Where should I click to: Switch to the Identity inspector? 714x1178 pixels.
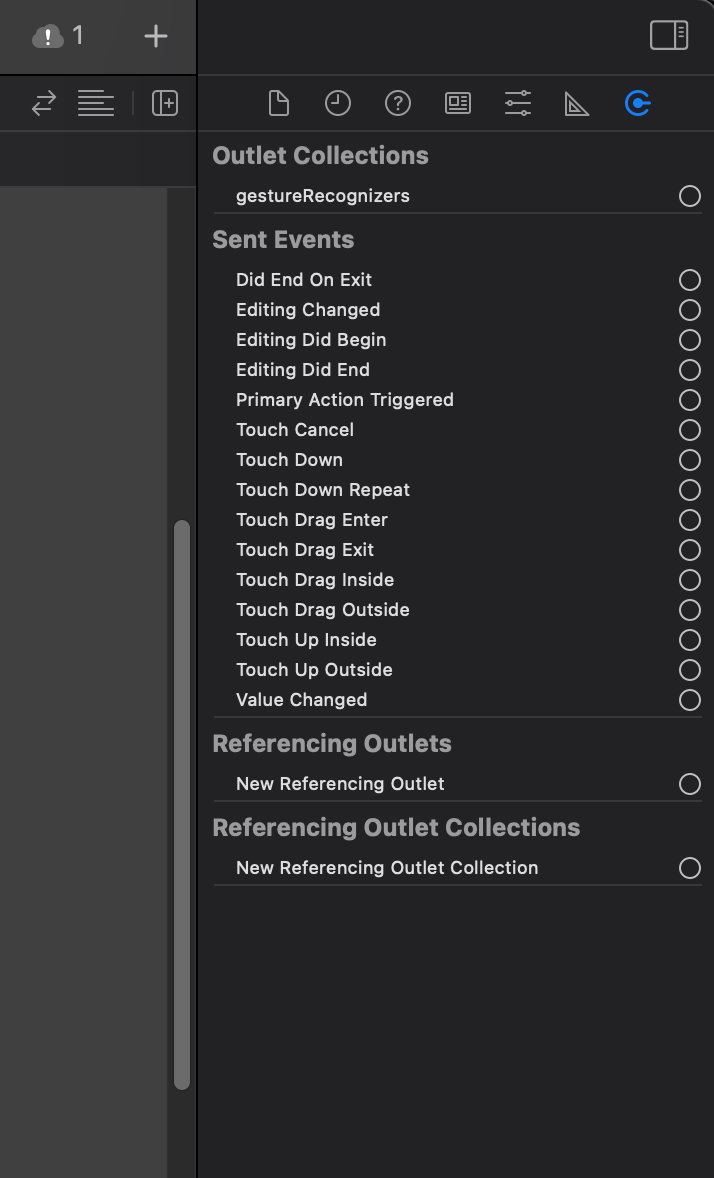tap(458, 103)
